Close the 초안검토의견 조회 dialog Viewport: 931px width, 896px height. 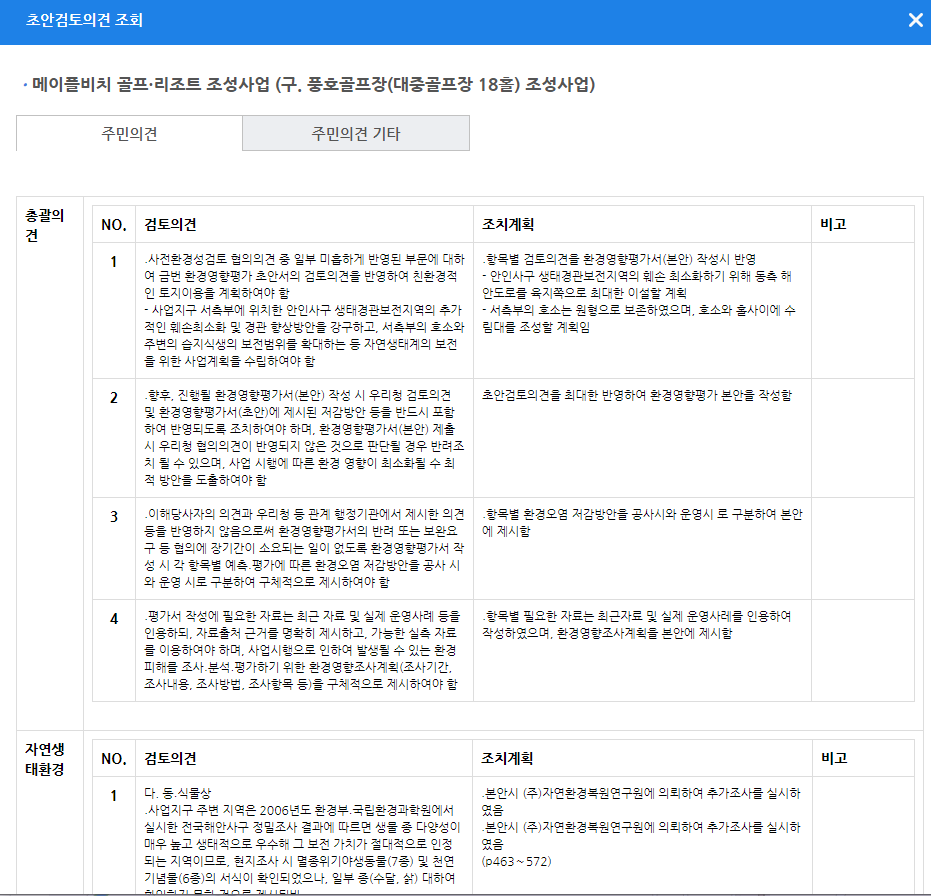915,21
